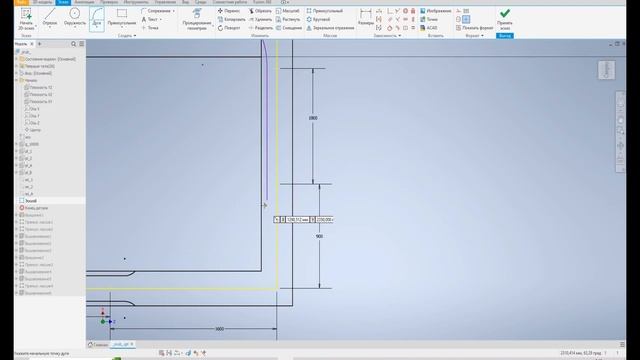Click the 3000 dimension on the sketch

[219, 329]
